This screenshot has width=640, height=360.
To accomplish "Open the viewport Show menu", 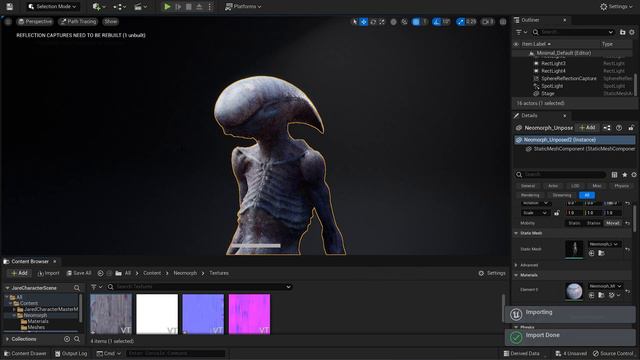I will point(110,22).
